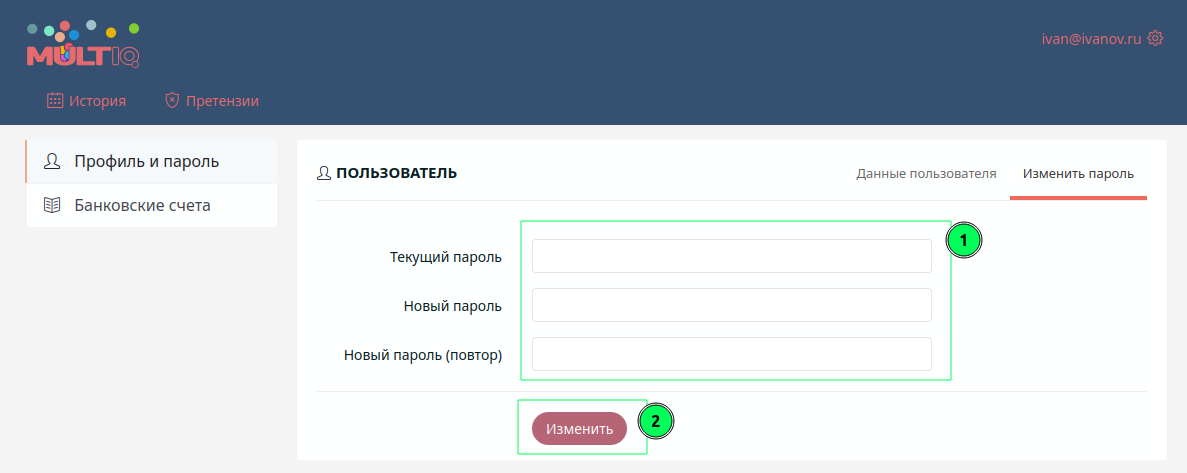Image resolution: width=1187 pixels, height=473 pixels.
Task: Click the green circle marker numbered 2
Action: [x=655, y=421]
